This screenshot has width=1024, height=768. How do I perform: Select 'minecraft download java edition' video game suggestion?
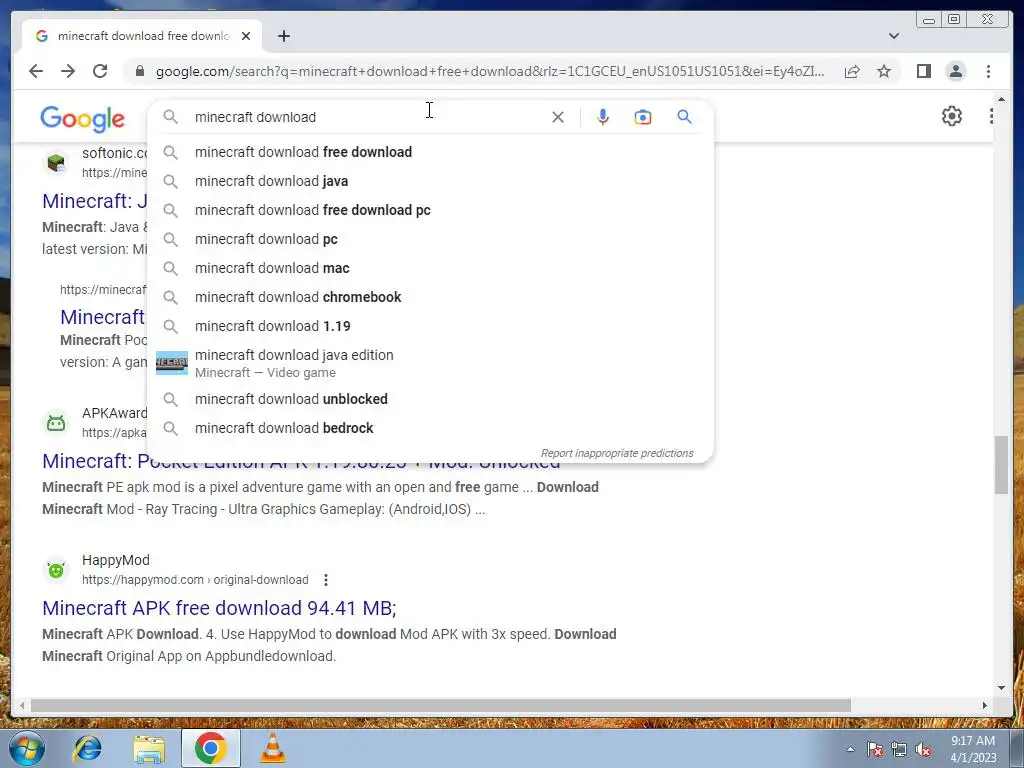[430, 363]
